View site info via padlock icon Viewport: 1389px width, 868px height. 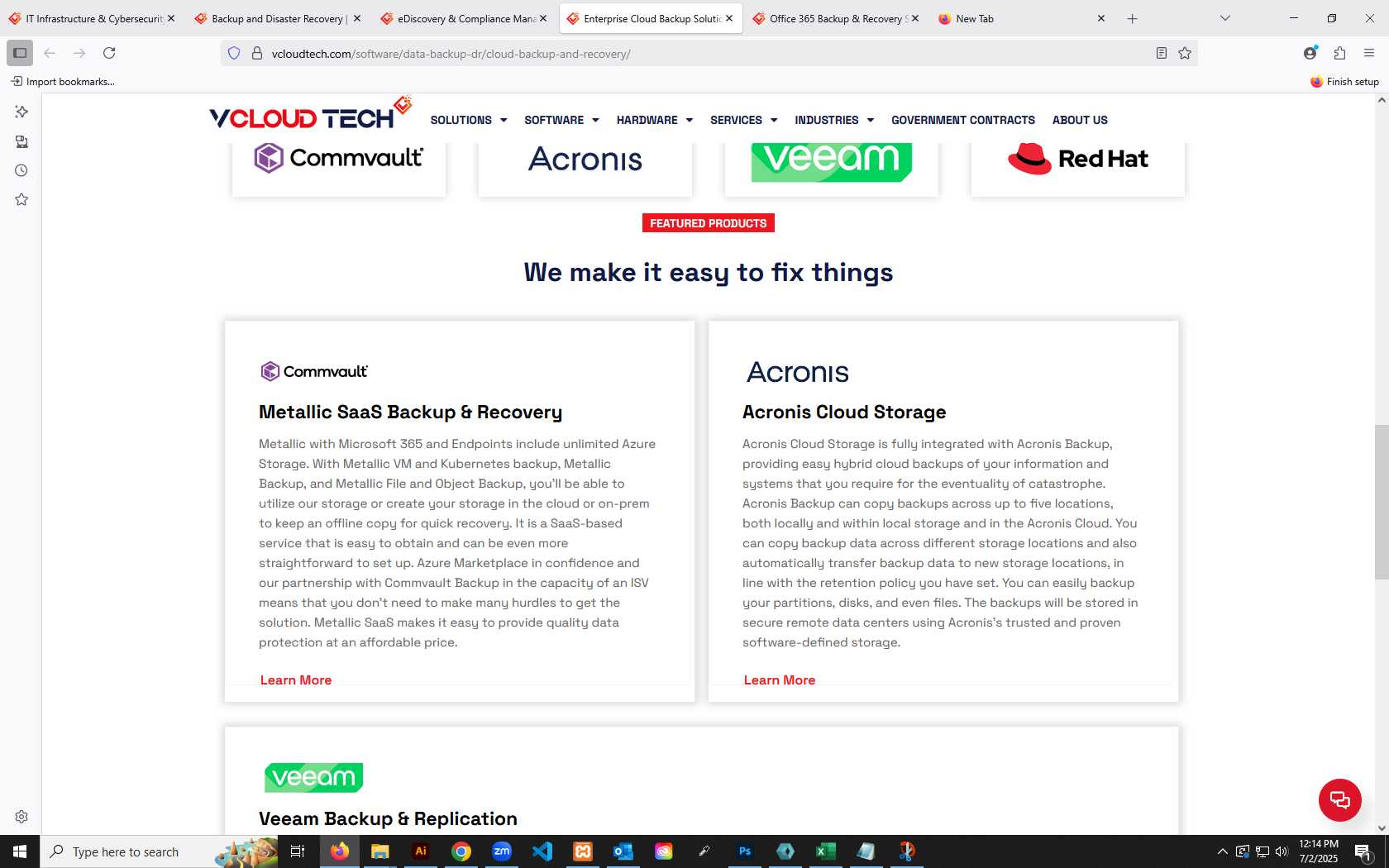click(257, 53)
